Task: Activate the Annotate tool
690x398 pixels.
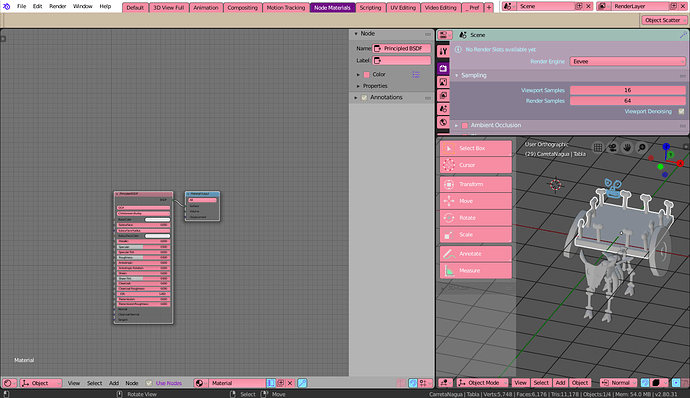Action: (476, 254)
